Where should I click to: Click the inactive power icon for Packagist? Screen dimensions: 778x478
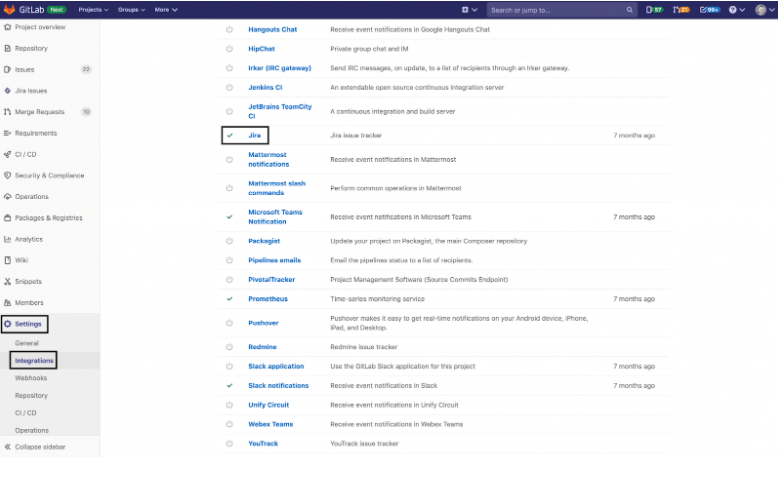pos(229,241)
